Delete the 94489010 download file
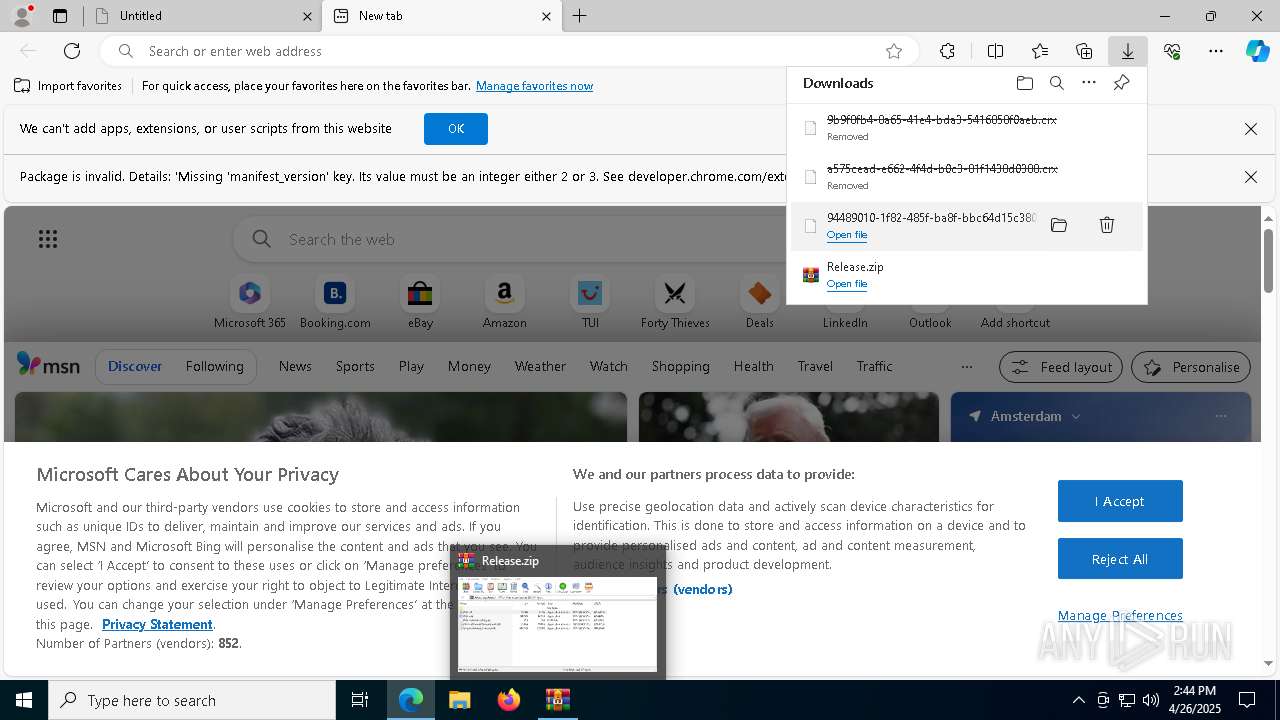This screenshot has height=720, width=1280. click(x=1107, y=226)
